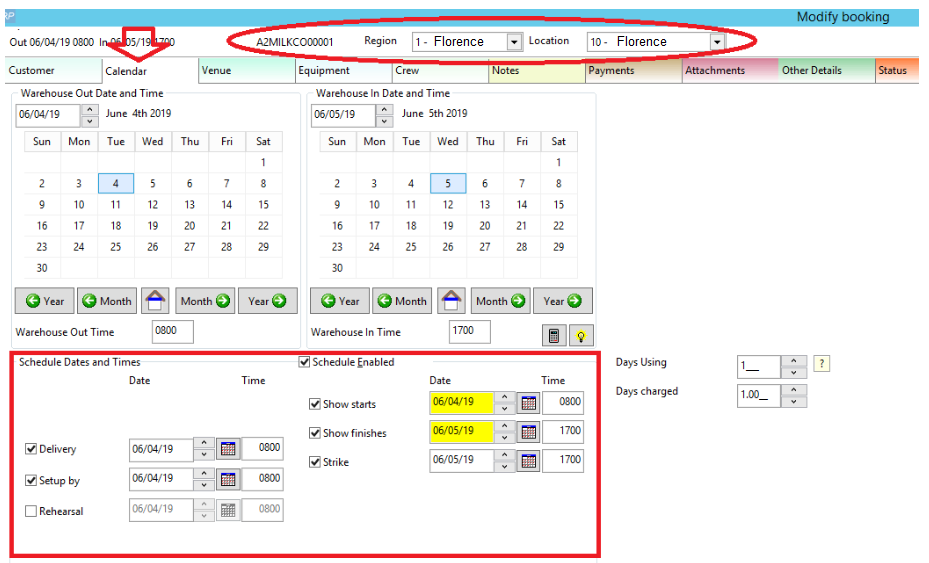Click the home icon under Warehouse In calendar
Viewport: 929px width, 563px height.
(451, 300)
